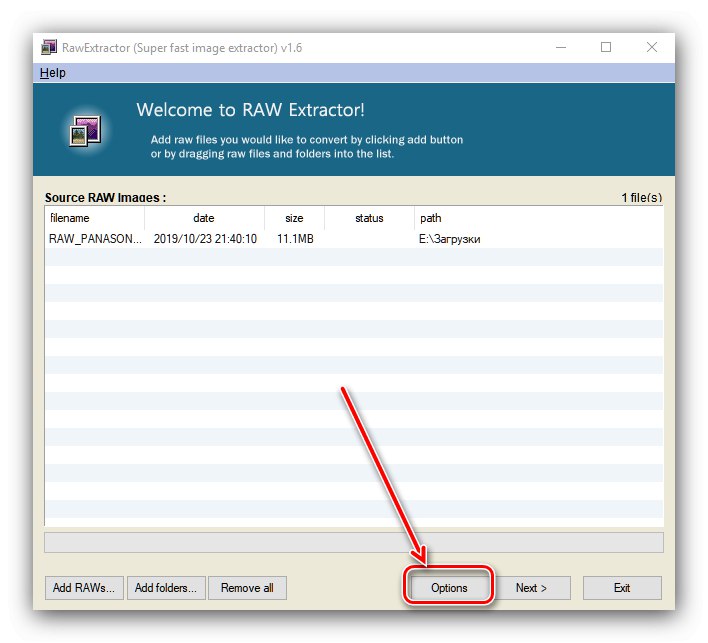Click the 'Source RAW Images :' label
708x643 pixels.
(105, 197)
